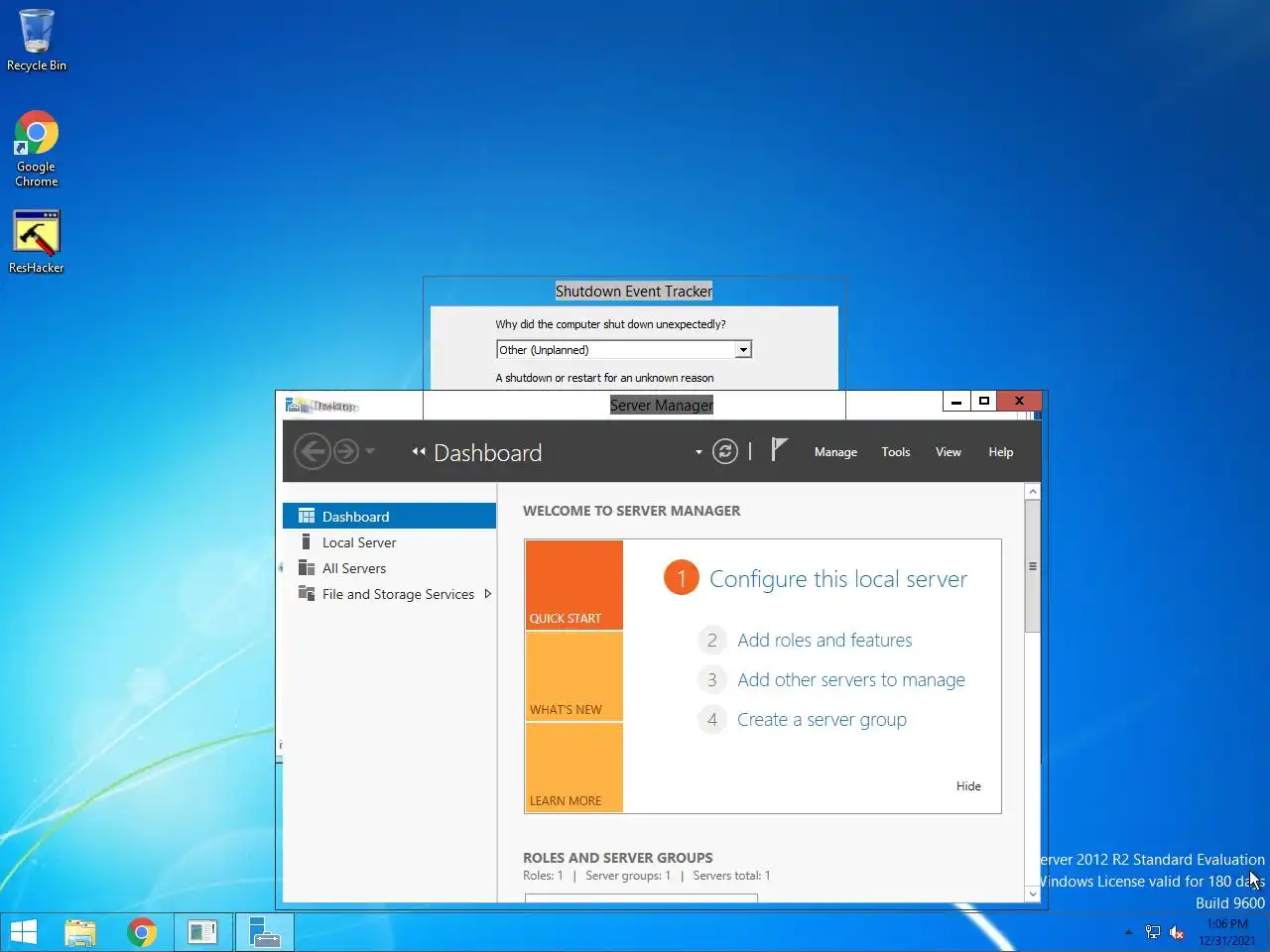The width and height of the screenshot is (1270, 952).
Task: Select Dashboard in the navigation pane
Action: pos(389,517)
